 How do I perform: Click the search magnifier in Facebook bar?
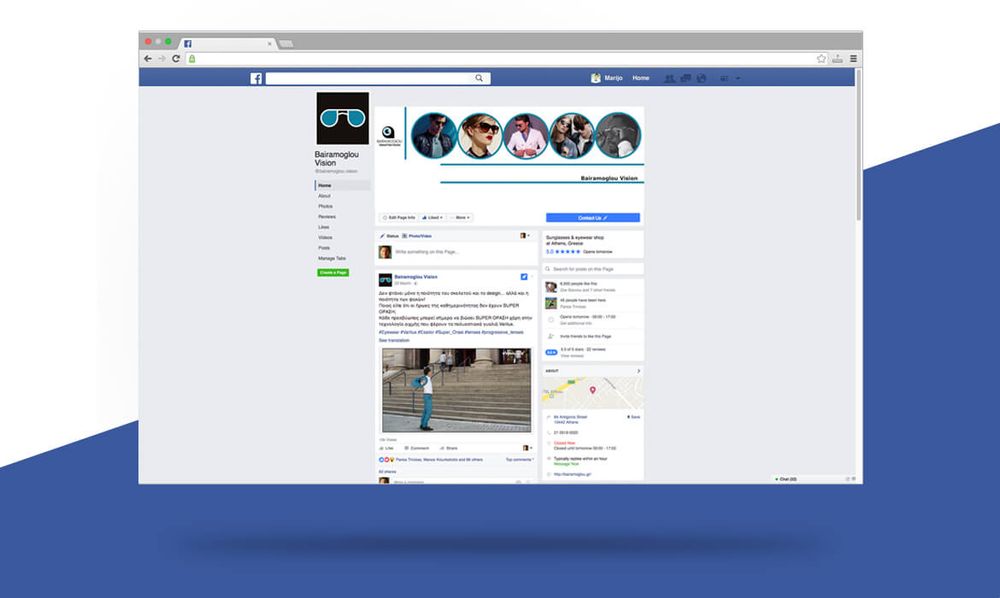[x=479, y=78]
